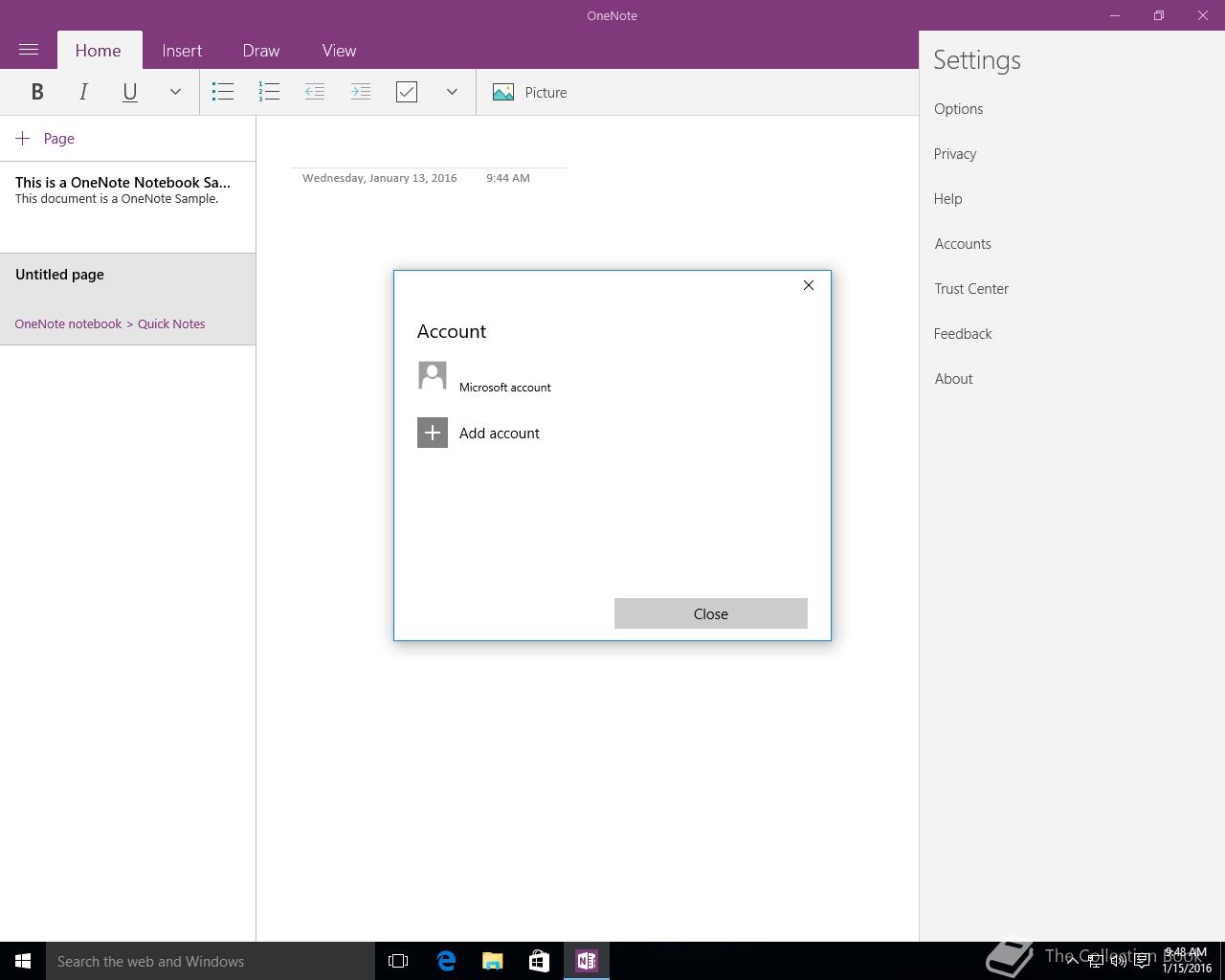Increase indent icon in ribbon
This screenshot has height=980, width=1225.
pos(361,92)
